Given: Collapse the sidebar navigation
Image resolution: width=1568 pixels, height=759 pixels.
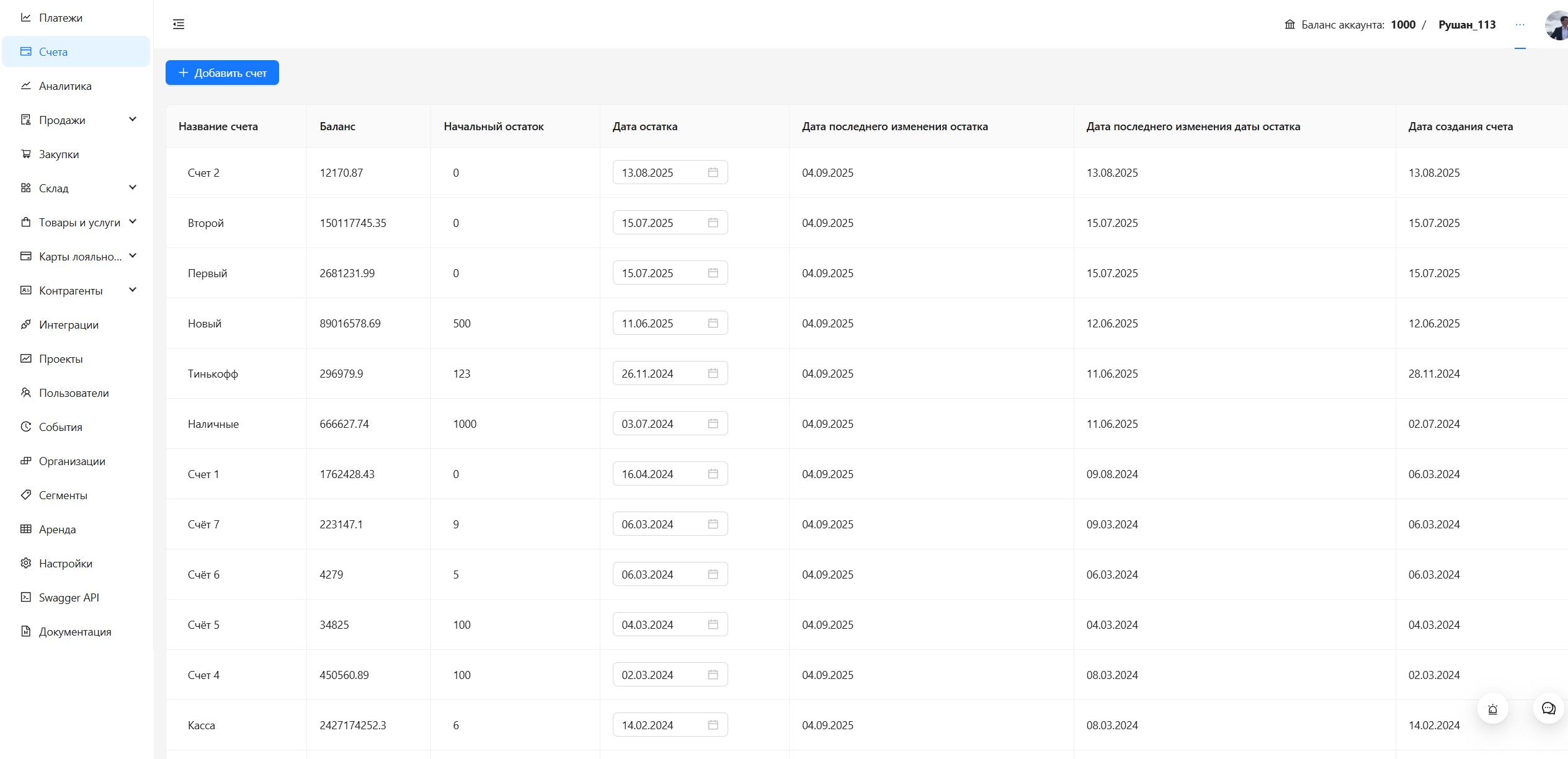Looking at the screenshot, I should [x=179, y=24].
